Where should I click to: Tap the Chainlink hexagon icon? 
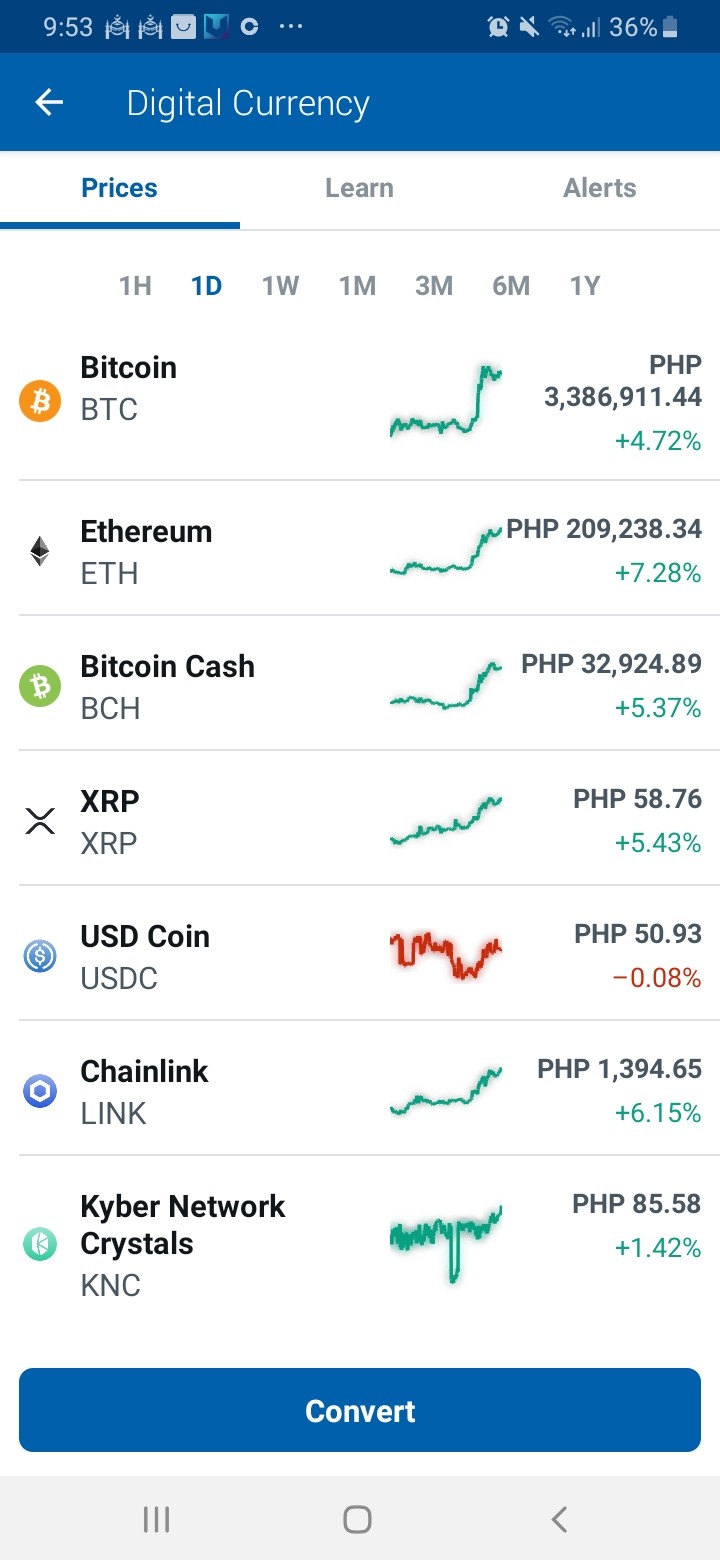tap(40, 1091)
